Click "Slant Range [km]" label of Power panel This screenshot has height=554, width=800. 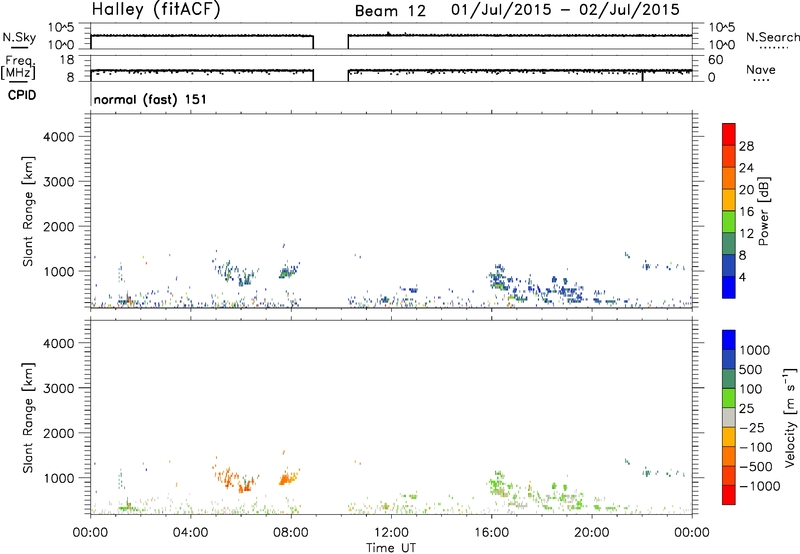point(28,211)
